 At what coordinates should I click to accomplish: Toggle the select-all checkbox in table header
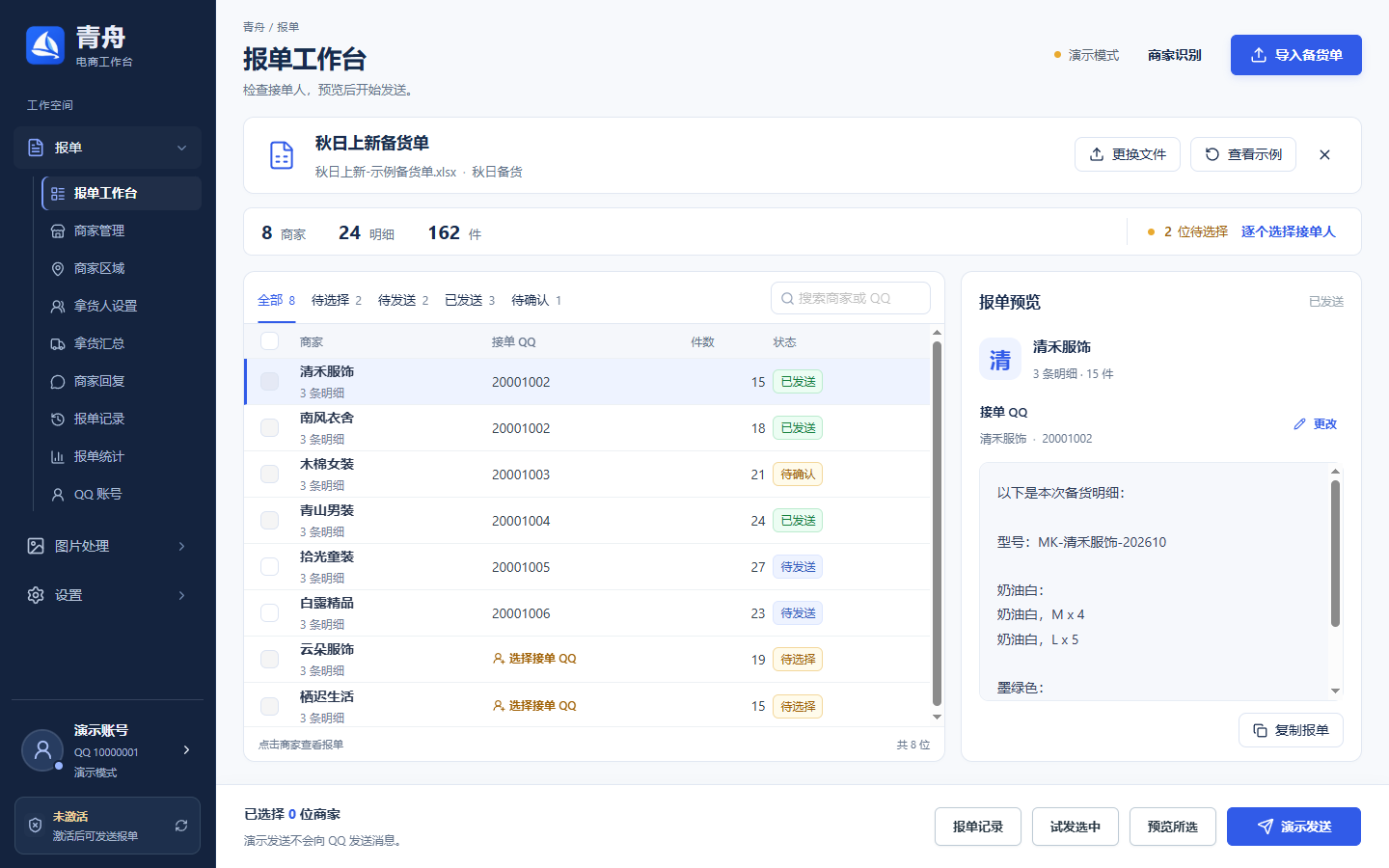click(270, 340)
